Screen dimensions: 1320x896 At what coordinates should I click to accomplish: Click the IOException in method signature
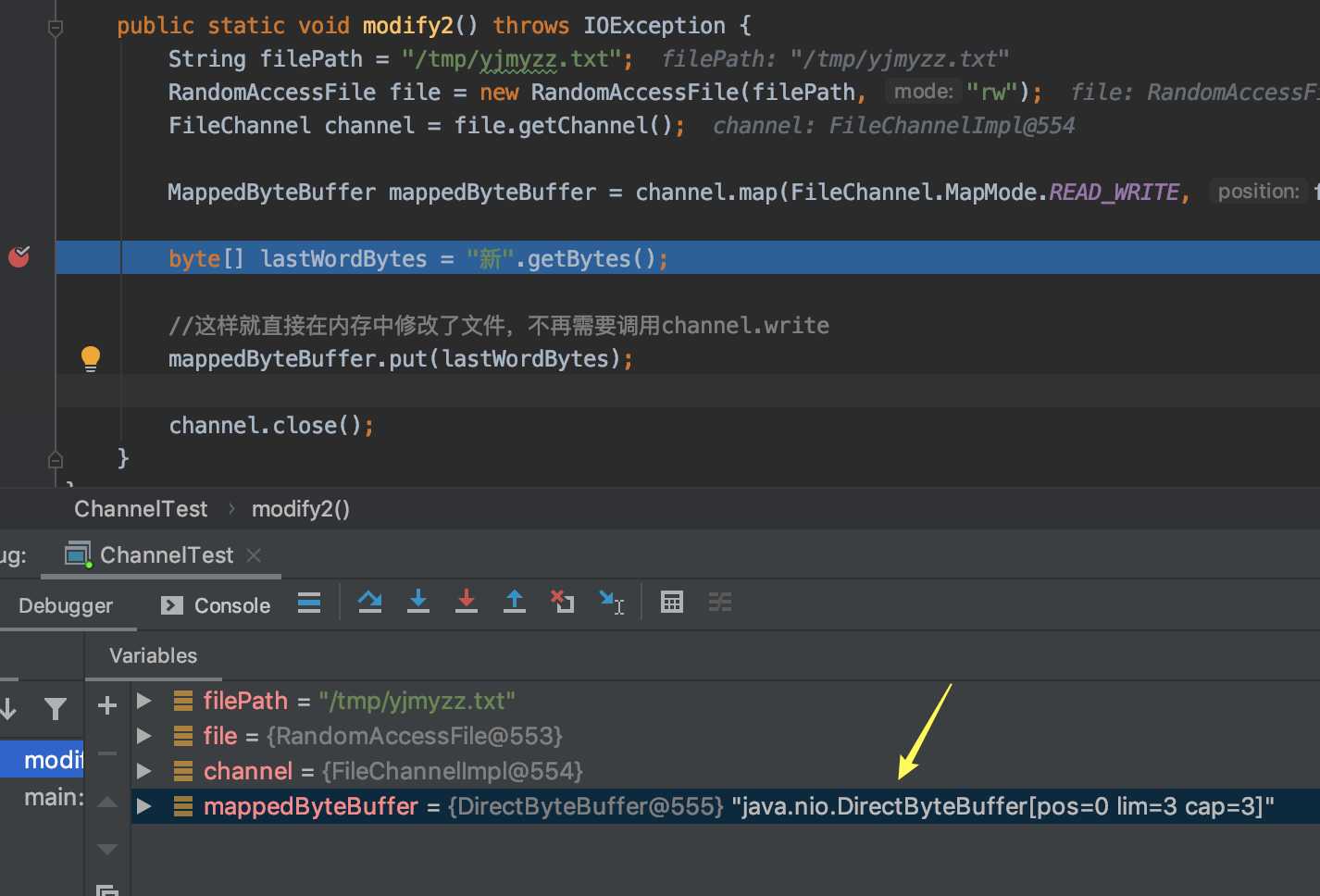tap(654, 26)
